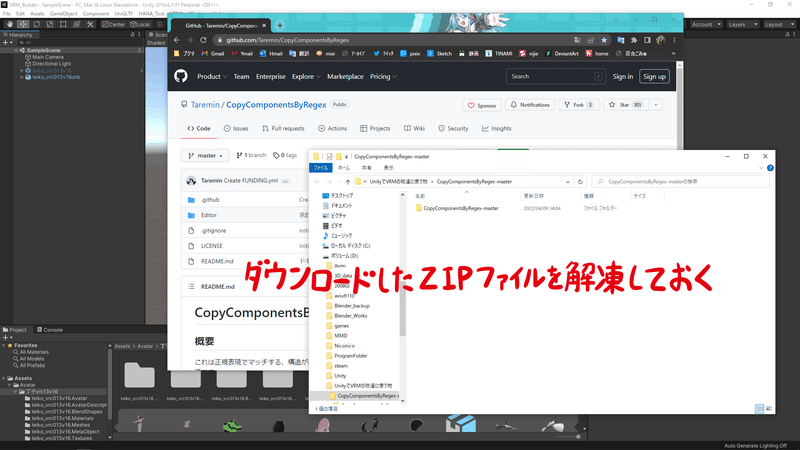Switch to the Console tab in Unity
Image resolution: width=800 pixels, height=450 pixels.
tap(50, 330)
